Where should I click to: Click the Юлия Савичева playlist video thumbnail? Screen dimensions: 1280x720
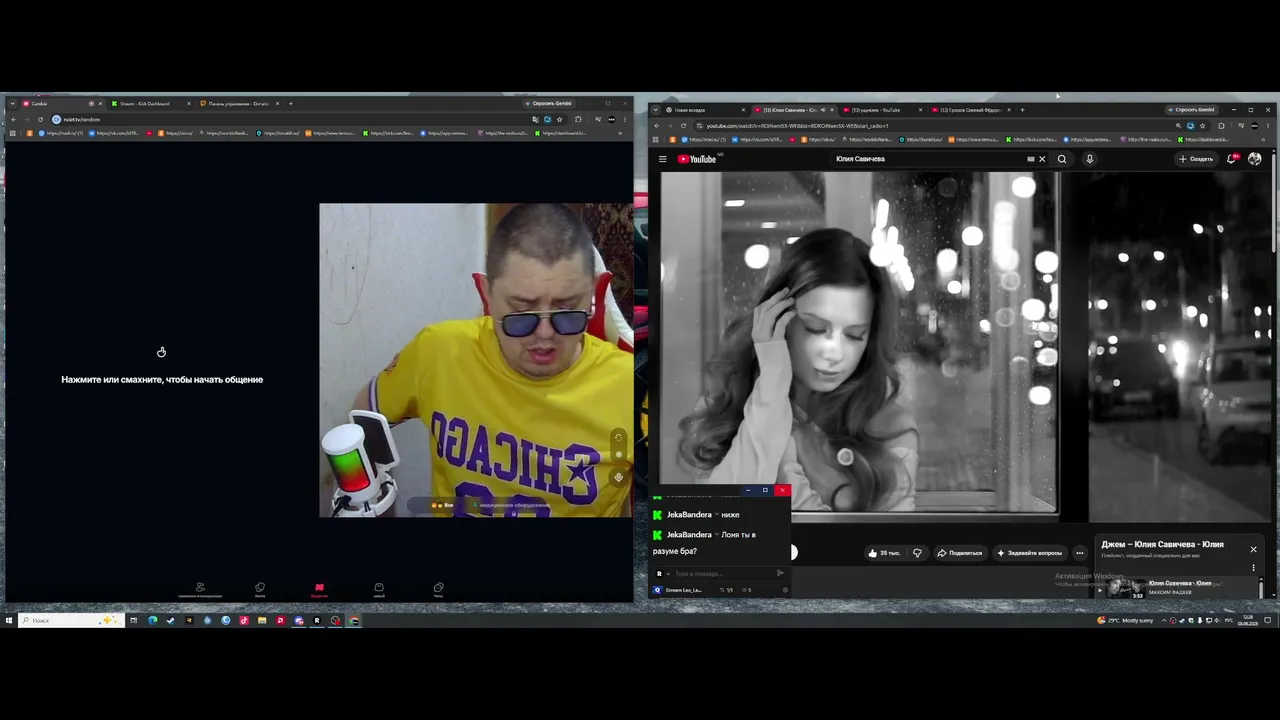tap(1126, 588)
